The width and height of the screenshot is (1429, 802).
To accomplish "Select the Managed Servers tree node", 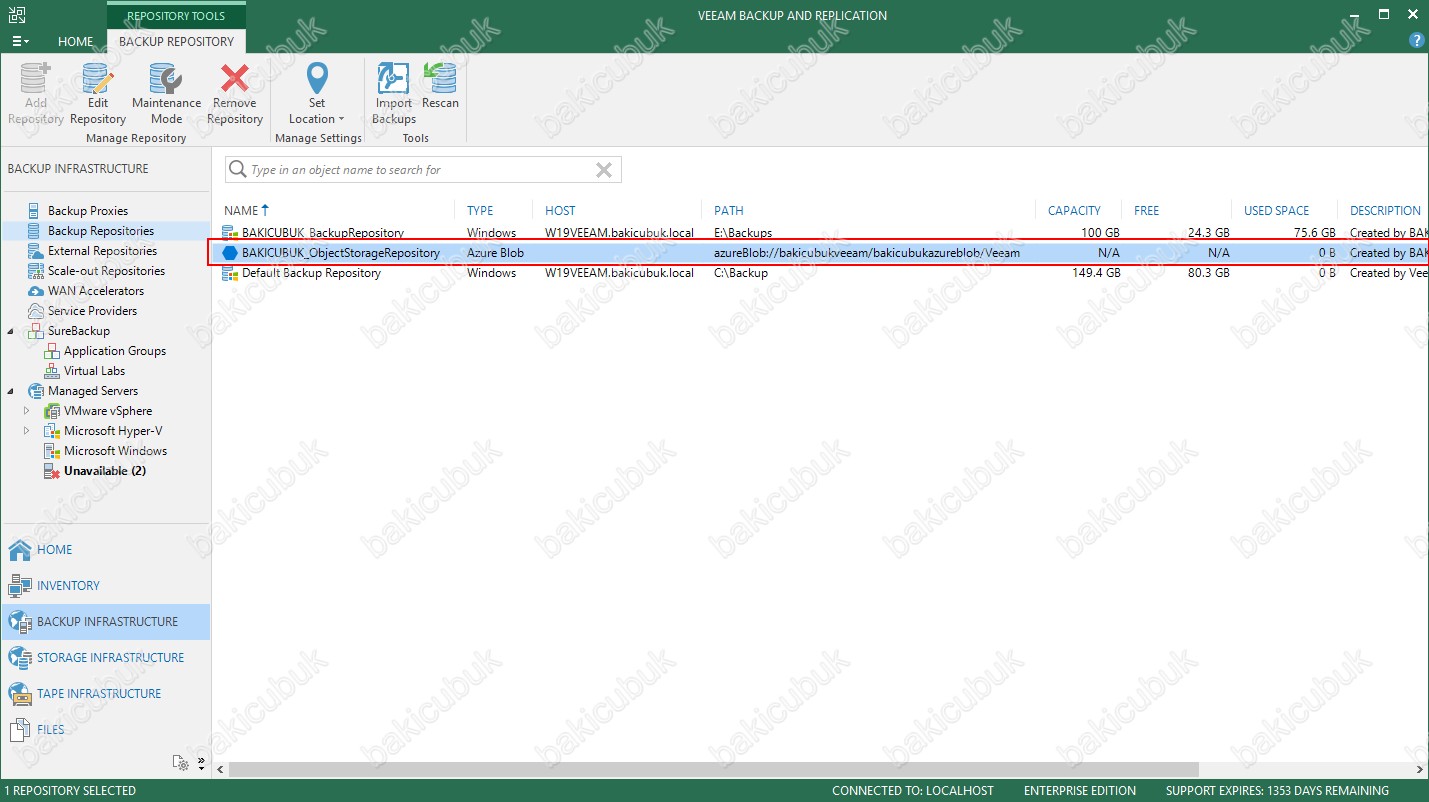I will point(93,391).
